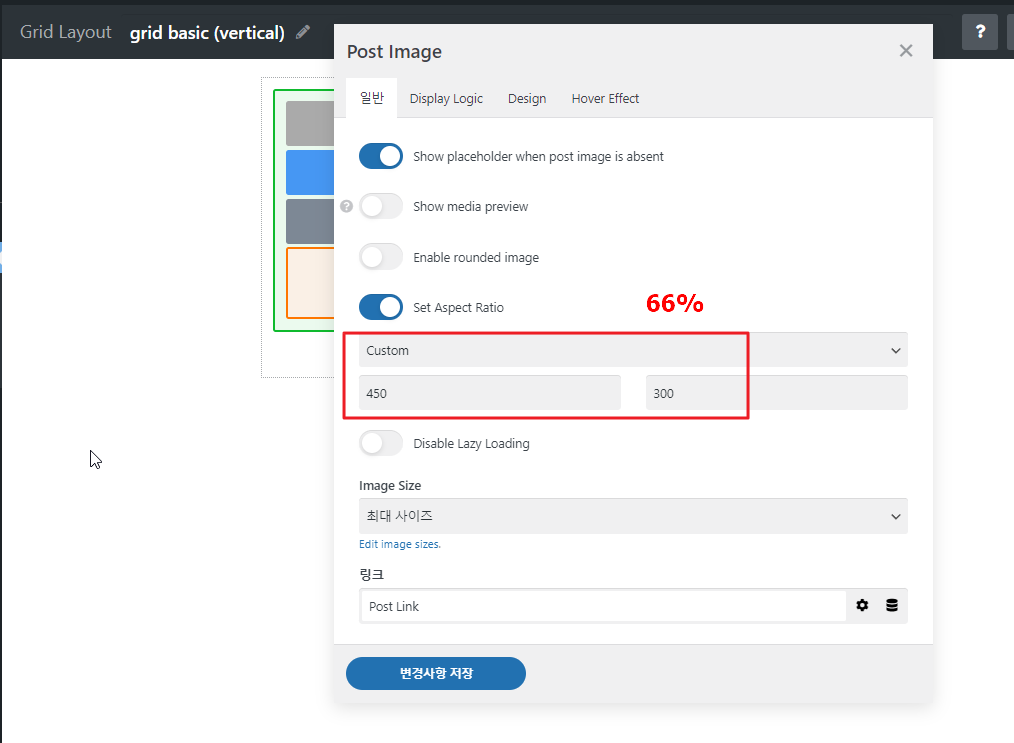
Task: Open dynamic data database icon for link
Action: [x=892, y=605]
